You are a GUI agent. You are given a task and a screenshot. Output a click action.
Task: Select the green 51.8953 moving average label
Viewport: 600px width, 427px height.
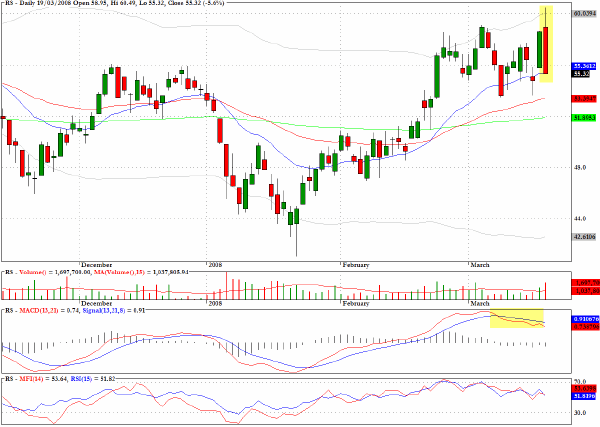click(x=585, y=117)
